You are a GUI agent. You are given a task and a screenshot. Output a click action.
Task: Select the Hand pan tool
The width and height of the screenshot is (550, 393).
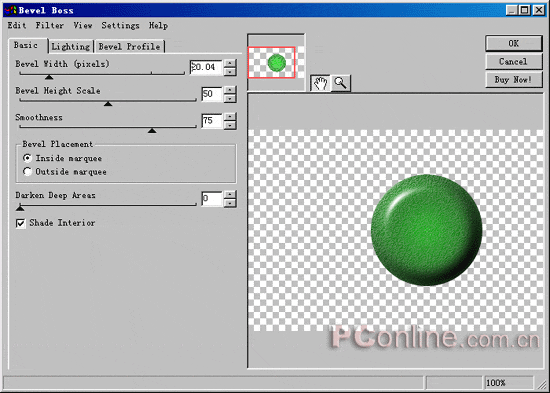pyautogui.click(x=320, y=83)
